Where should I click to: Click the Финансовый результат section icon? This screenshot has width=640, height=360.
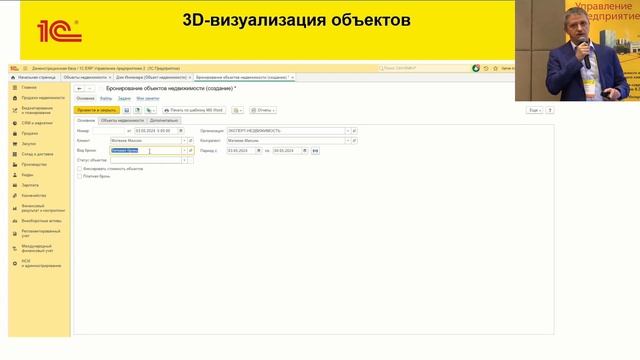(x=15, y=208)
